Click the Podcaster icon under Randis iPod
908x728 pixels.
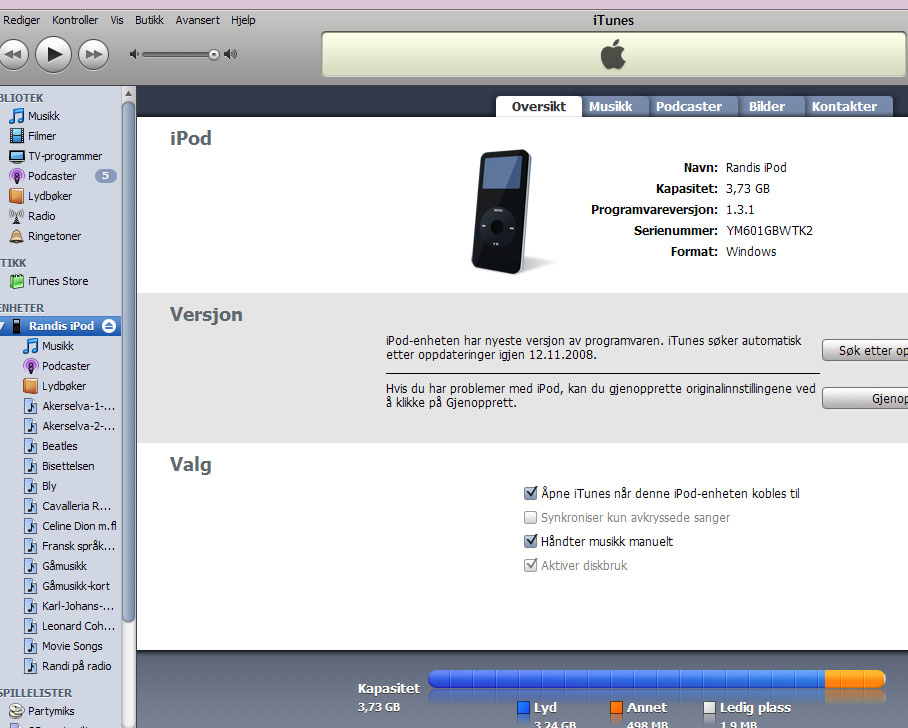click(31, 366)
